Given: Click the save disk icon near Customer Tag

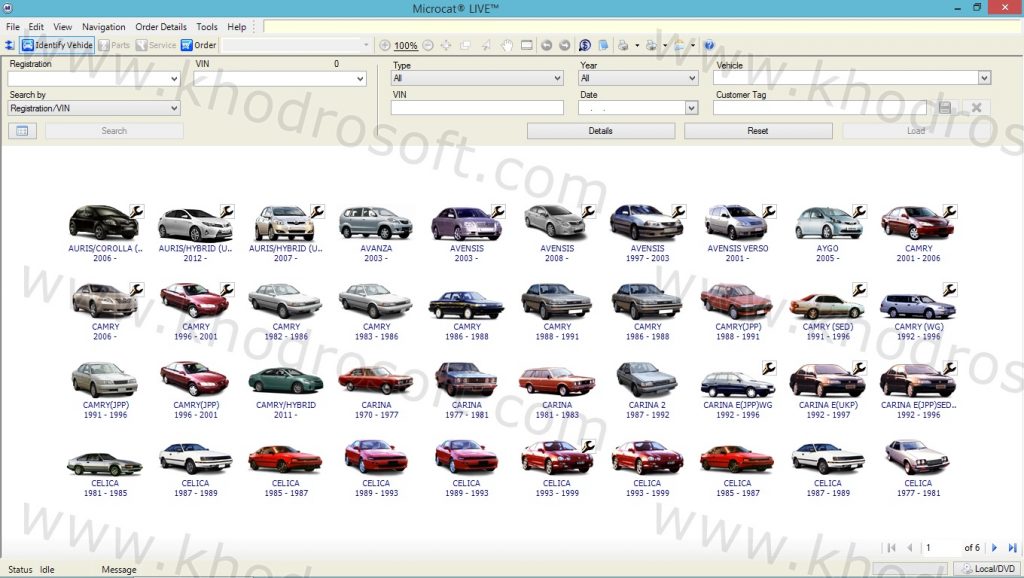Looking at the screenshot, I should point(944,108).
